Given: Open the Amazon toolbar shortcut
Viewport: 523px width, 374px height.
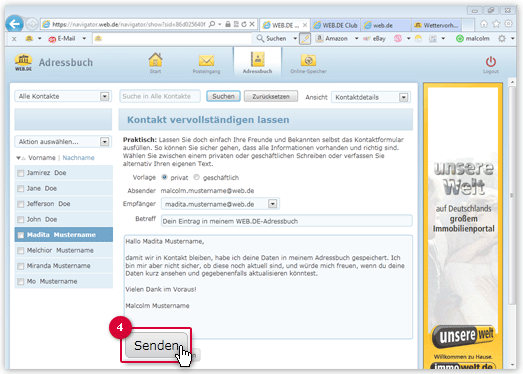Looking at the screenshot, I should tap(332, 39).
